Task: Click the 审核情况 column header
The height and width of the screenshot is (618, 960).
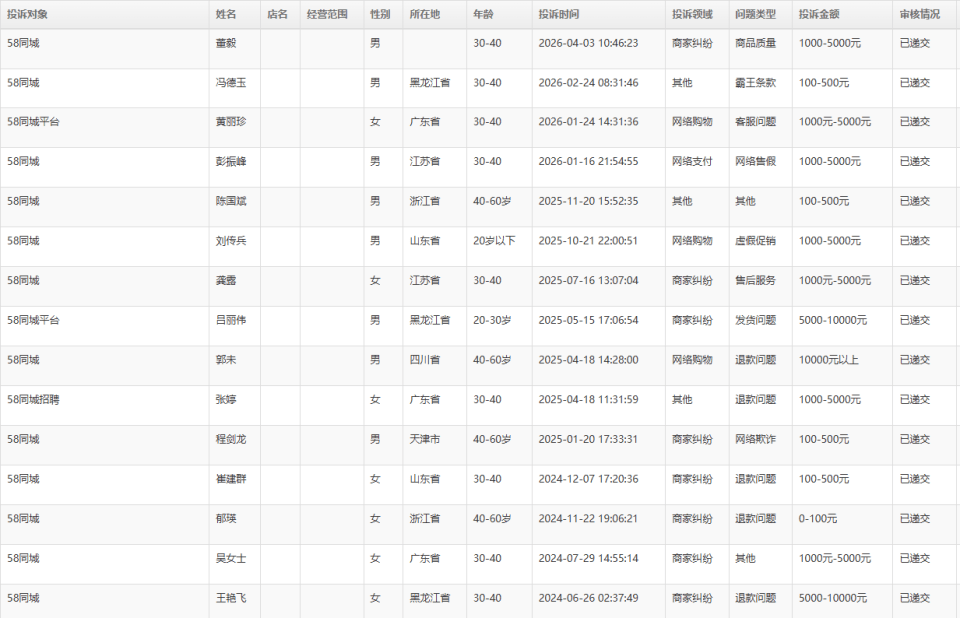Action: [925, 14]
